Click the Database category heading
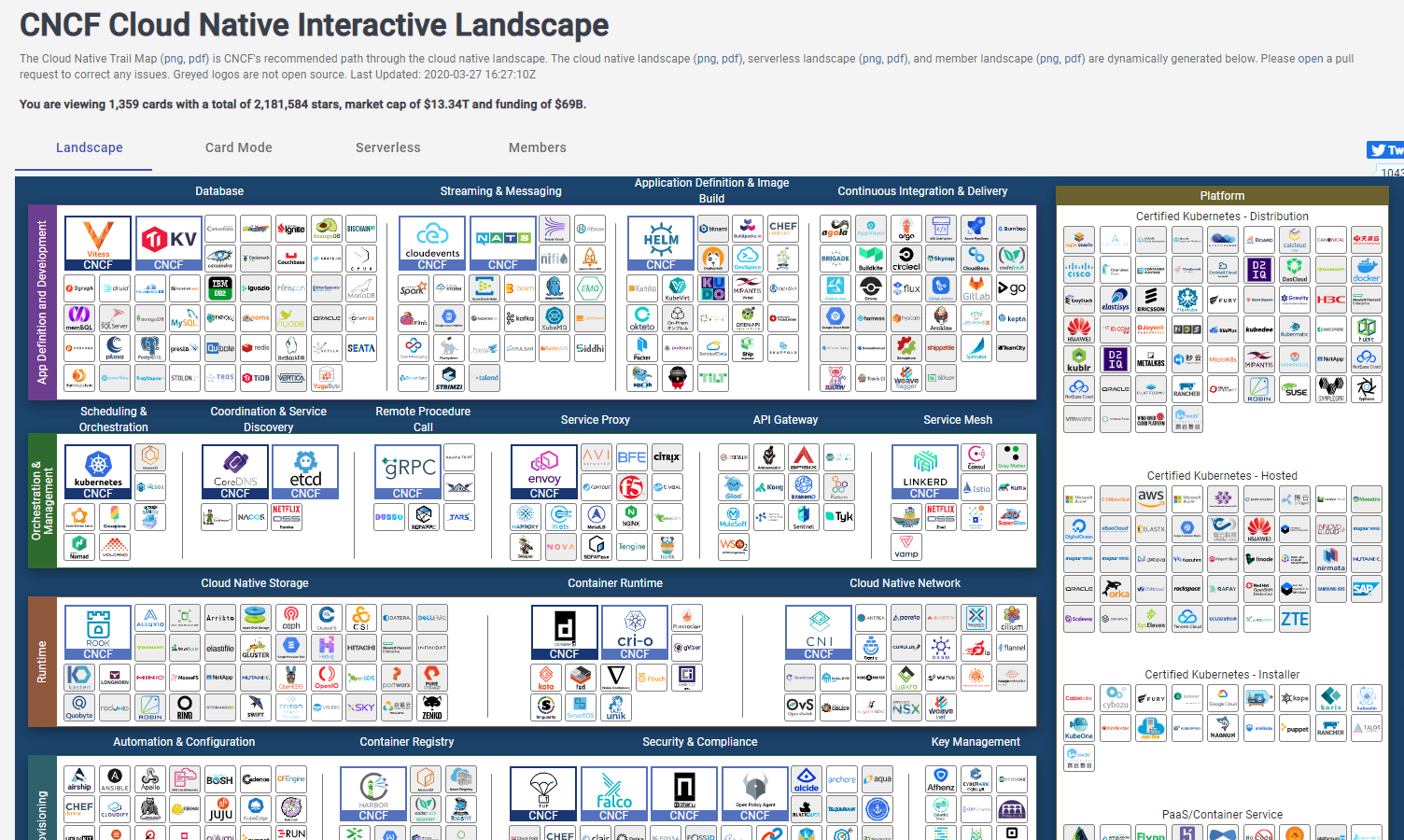Viewport: 1404px width, 840px height. click(x=219, y=191)
